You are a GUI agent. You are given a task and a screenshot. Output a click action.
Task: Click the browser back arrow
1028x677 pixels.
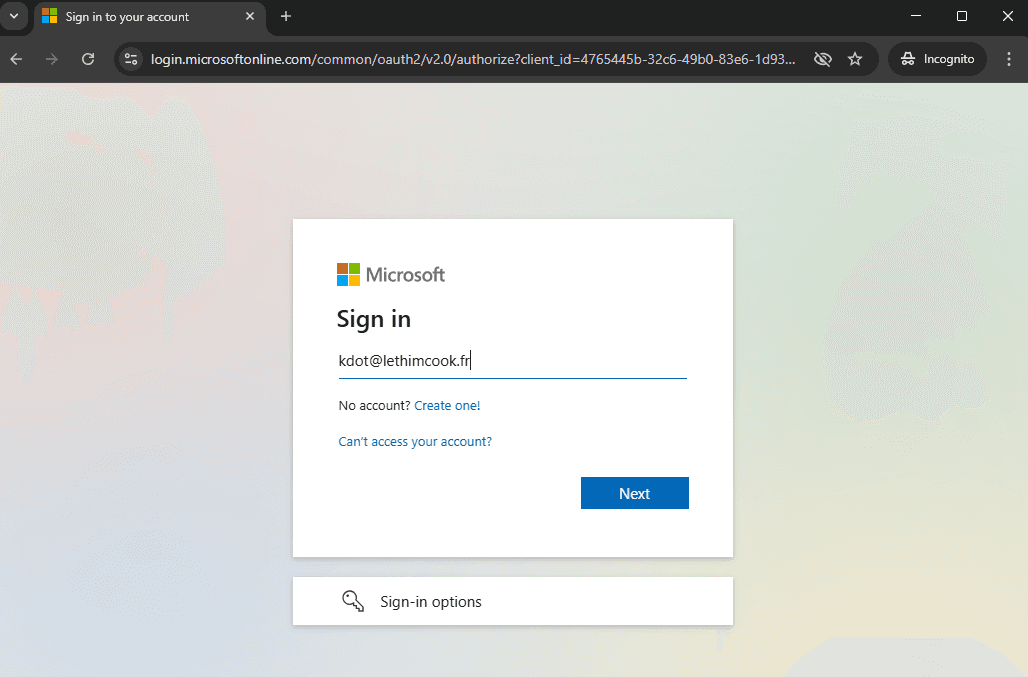(x=16, y=59)
